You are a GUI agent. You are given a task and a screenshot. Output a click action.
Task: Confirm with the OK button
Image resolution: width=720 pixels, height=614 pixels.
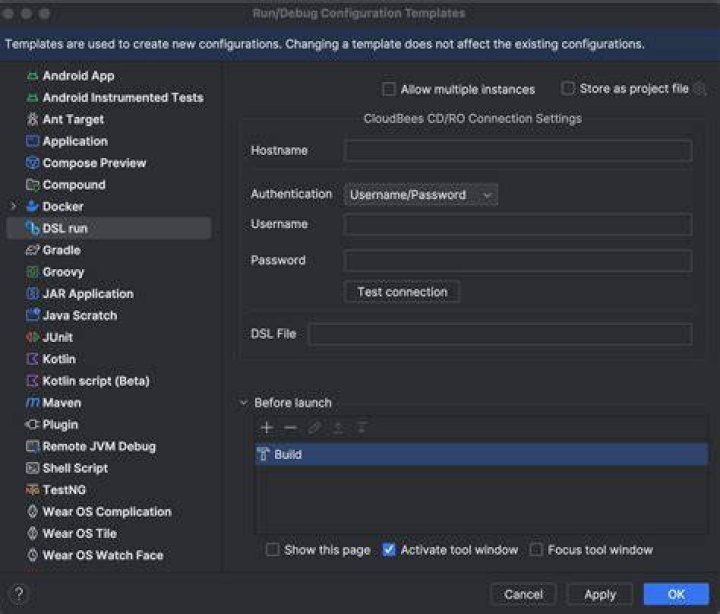(676, 594)
